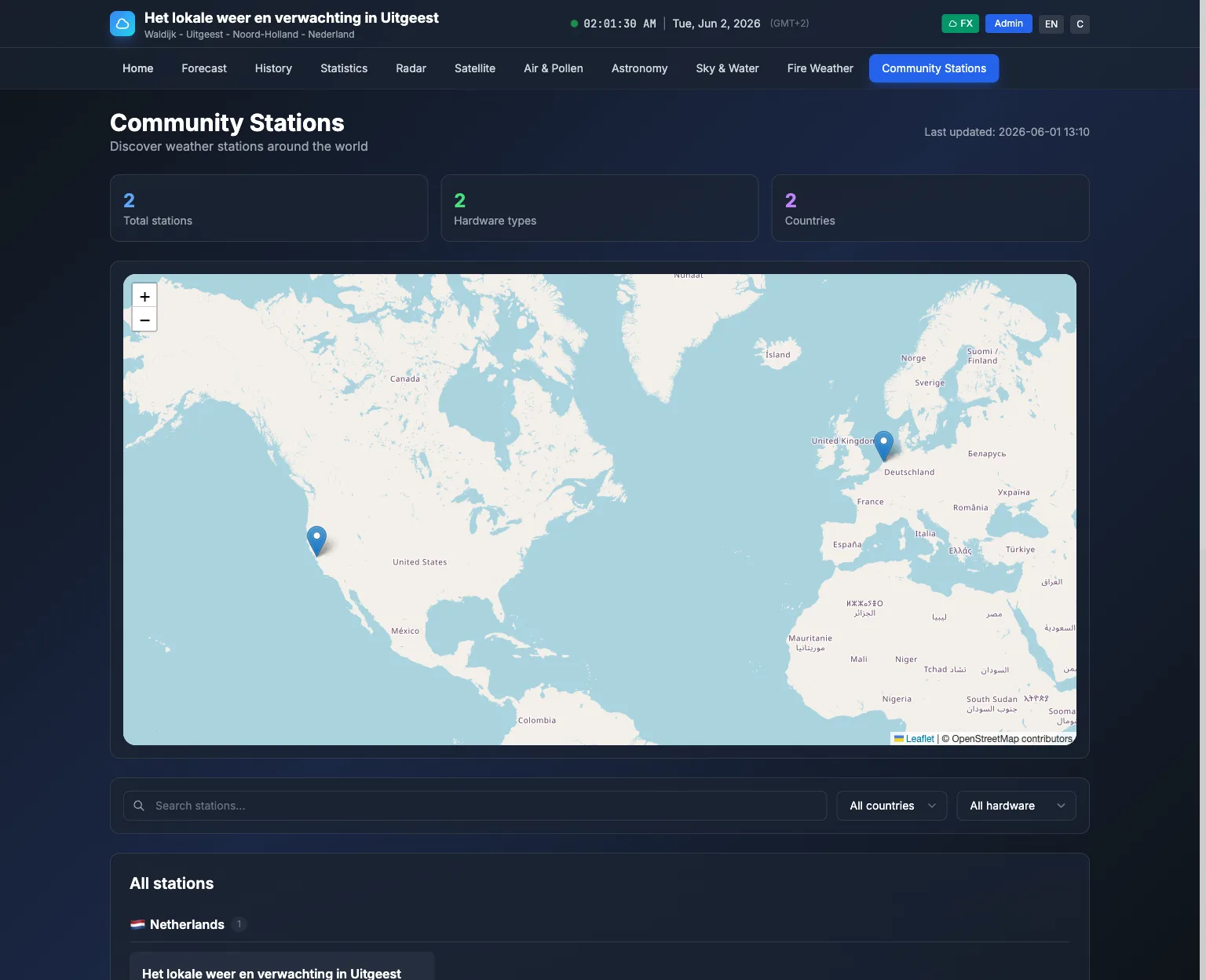Open the History tab
This screenshot has height=980, width=1206.
273,68
